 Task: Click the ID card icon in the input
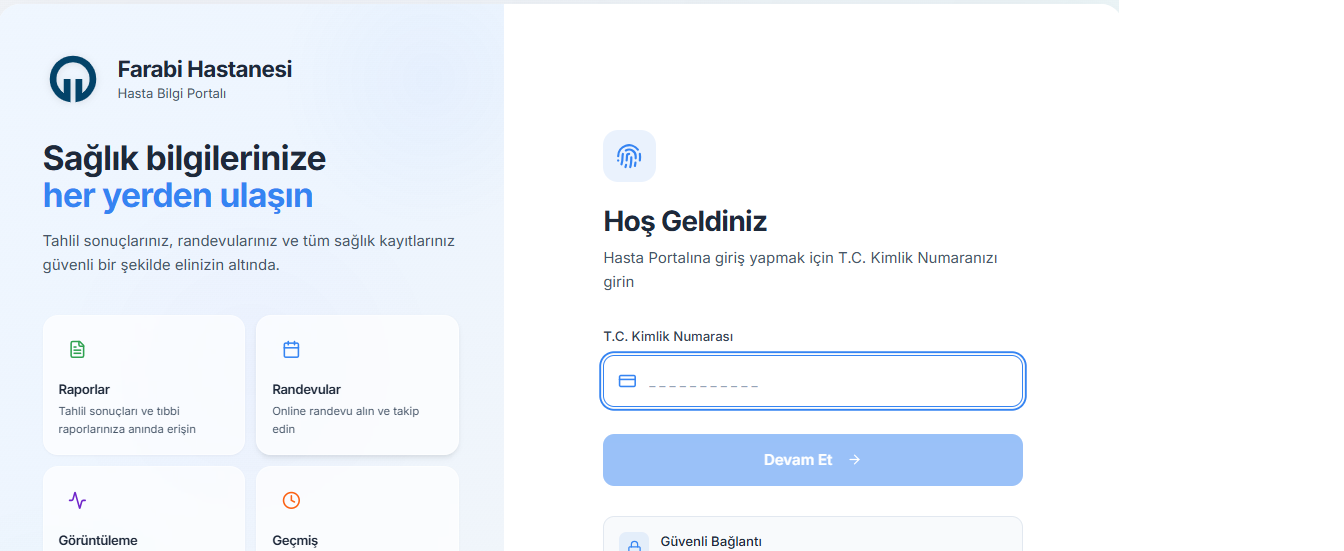(x=627, y=381)
